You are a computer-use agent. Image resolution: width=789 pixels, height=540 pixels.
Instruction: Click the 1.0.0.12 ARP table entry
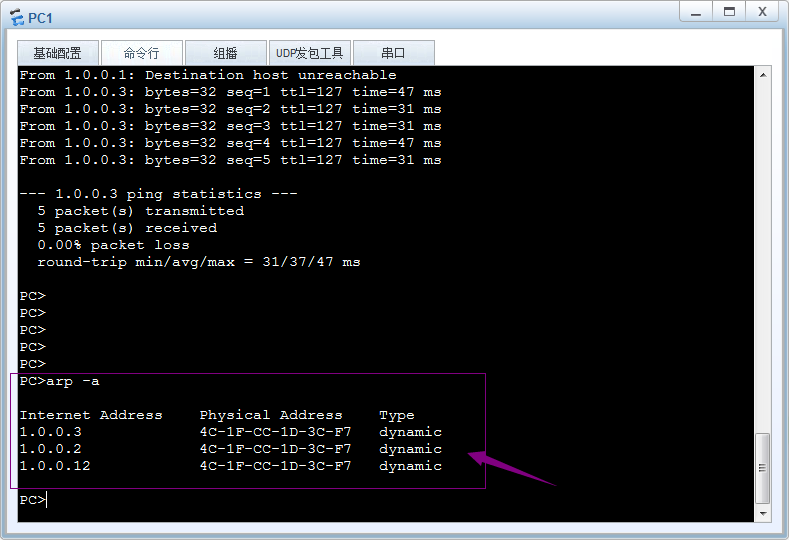55,466
